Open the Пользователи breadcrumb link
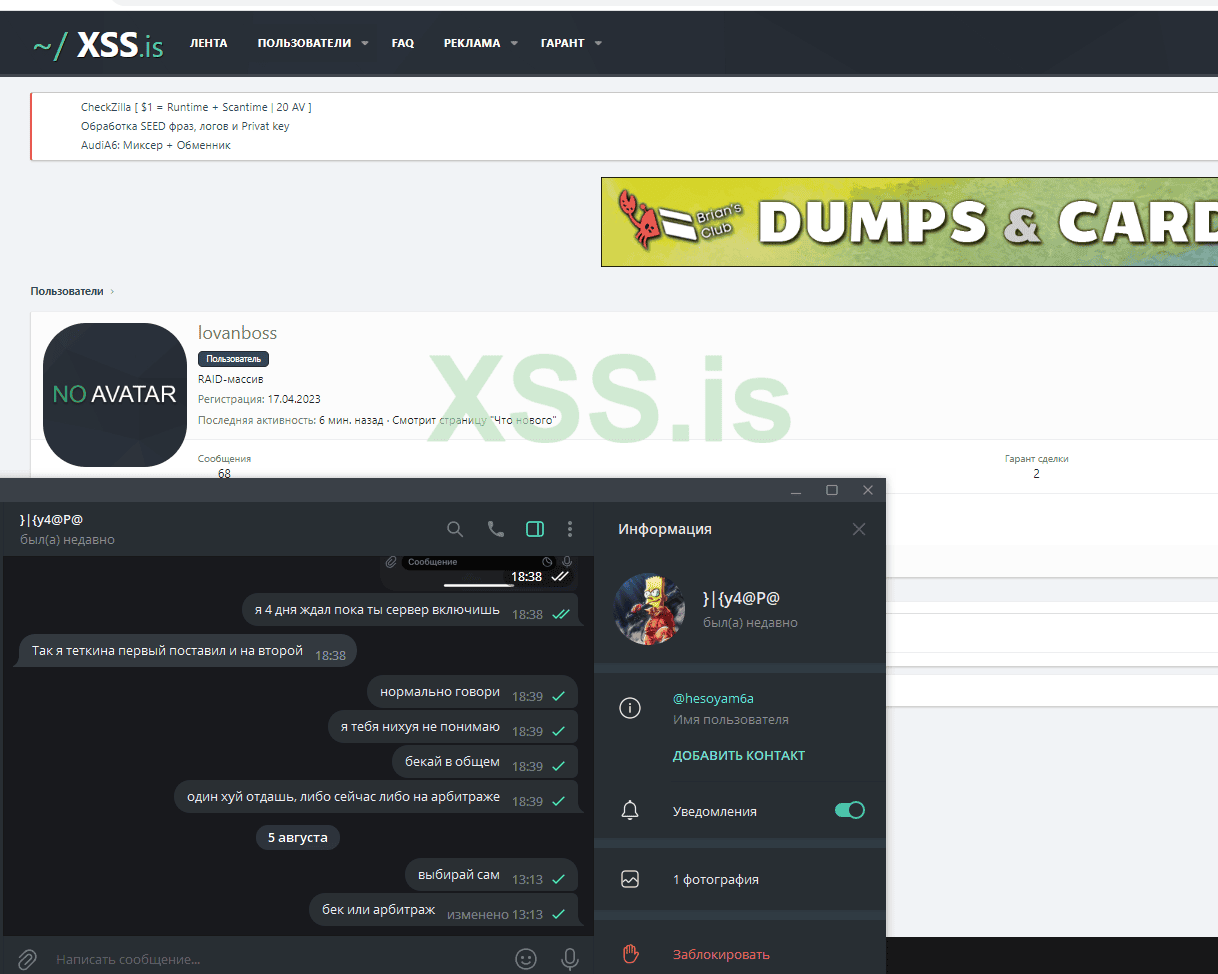1218x974 pixels. [x=66, y=291]
